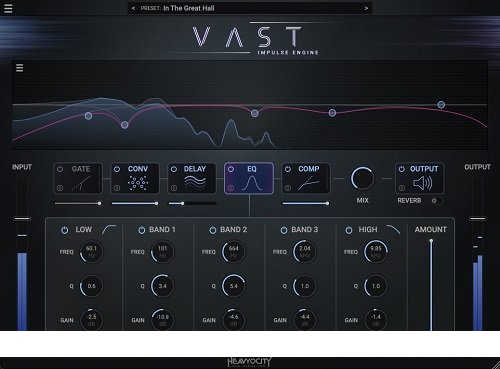Click the BAND 1 GAIN knob -10.9
The height and width of the screenshot is (369, 500).
pos(162,320)
